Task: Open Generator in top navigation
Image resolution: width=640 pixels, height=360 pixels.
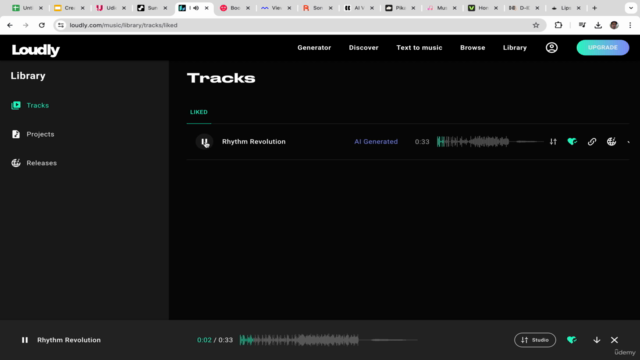Action: point(314,48)
